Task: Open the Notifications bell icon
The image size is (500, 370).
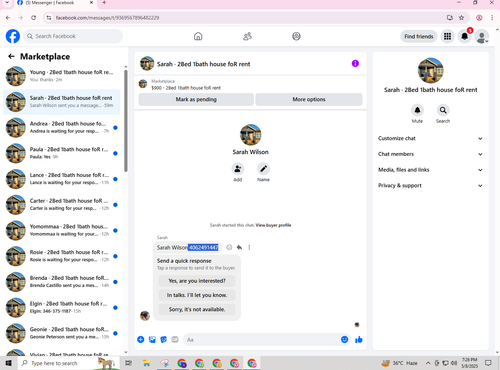Action: [464, 36]
